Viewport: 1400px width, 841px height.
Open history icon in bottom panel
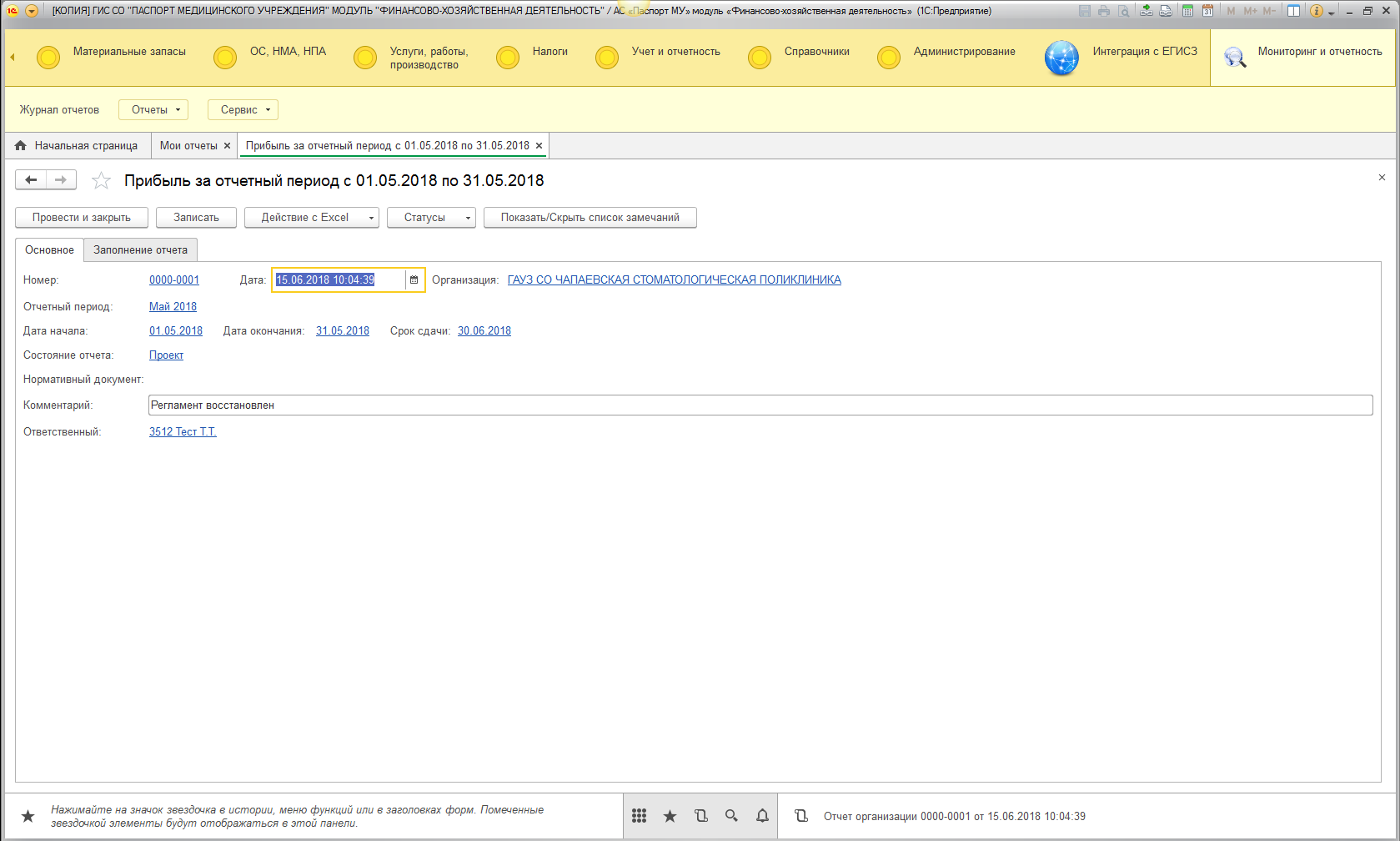700,816
